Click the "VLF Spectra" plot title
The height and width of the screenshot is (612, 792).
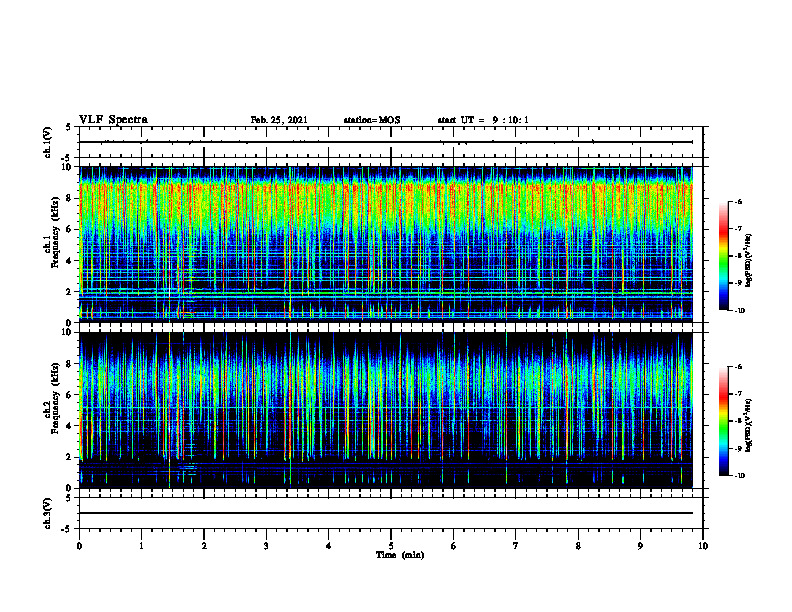pos(113,120)
